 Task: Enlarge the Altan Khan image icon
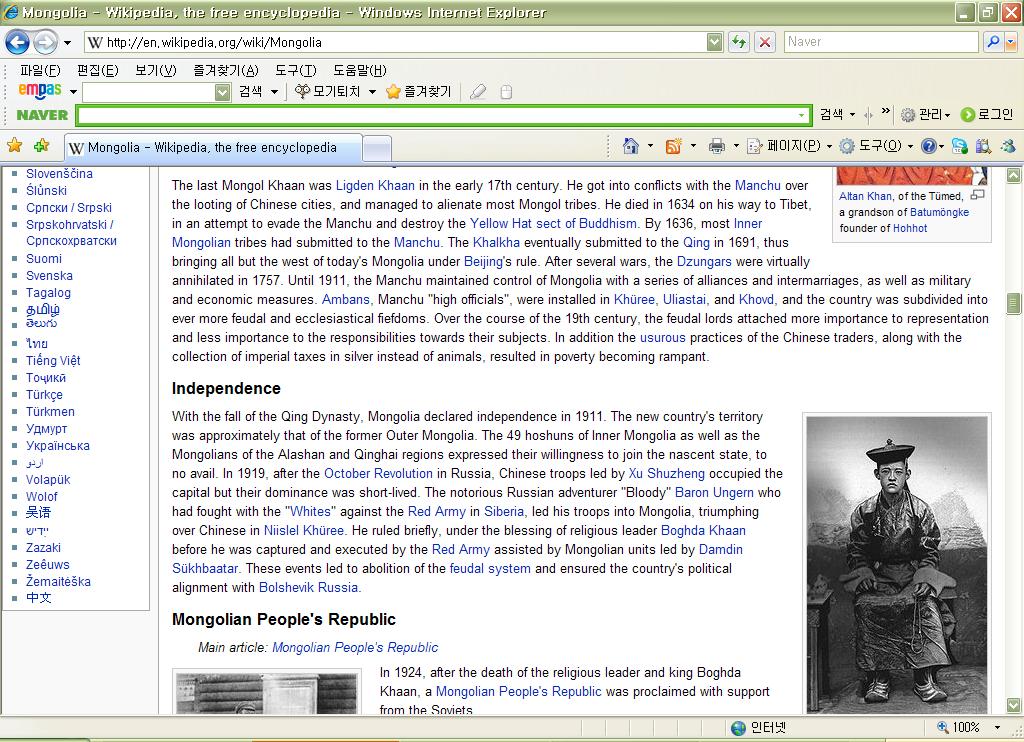[977, 195]
